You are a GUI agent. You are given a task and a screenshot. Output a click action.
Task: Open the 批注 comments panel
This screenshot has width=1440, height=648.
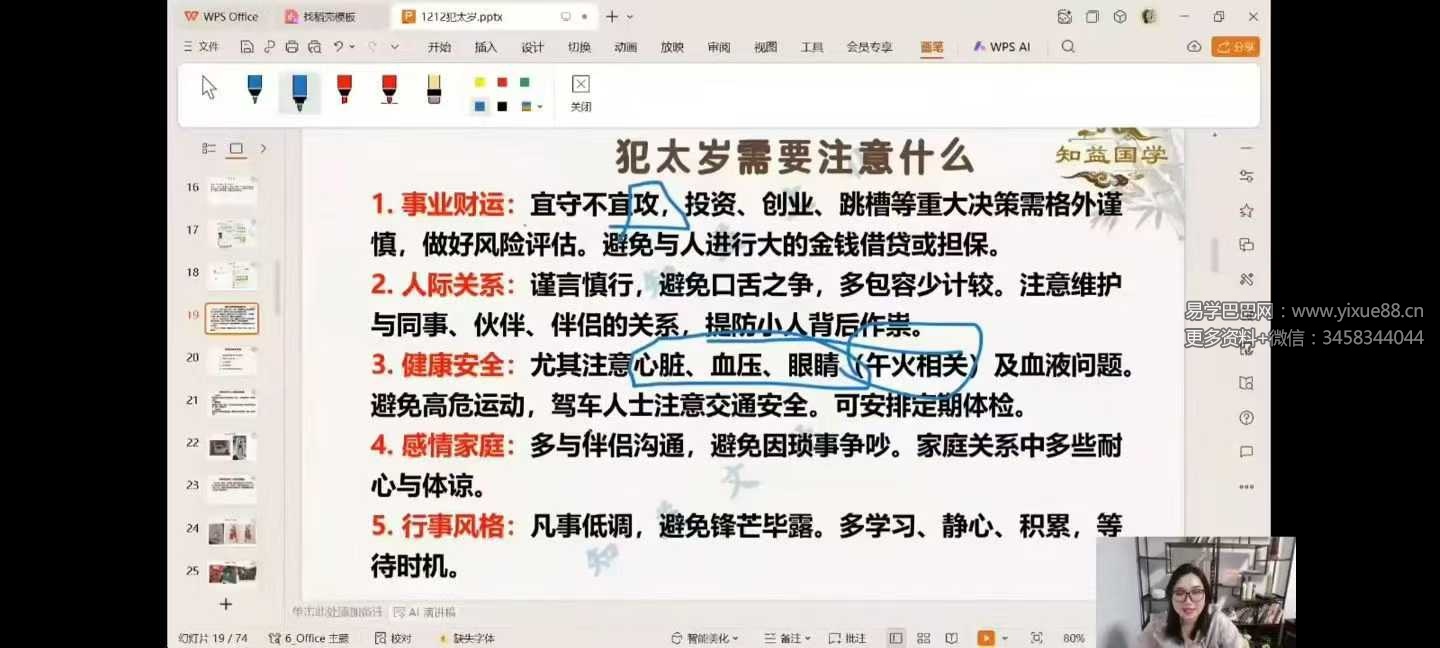click(848, 637)
